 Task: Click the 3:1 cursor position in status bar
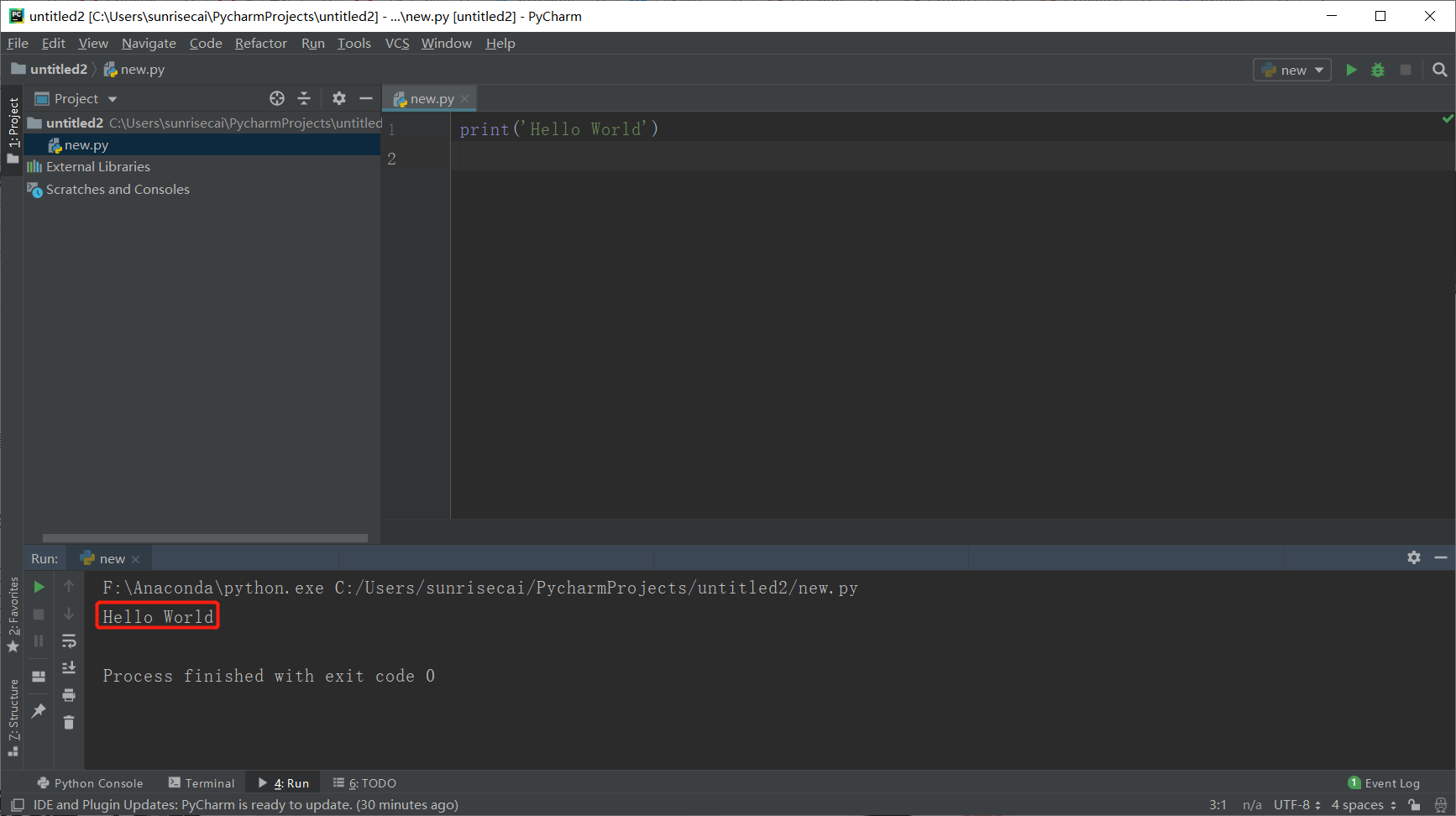pos(1218,805)
